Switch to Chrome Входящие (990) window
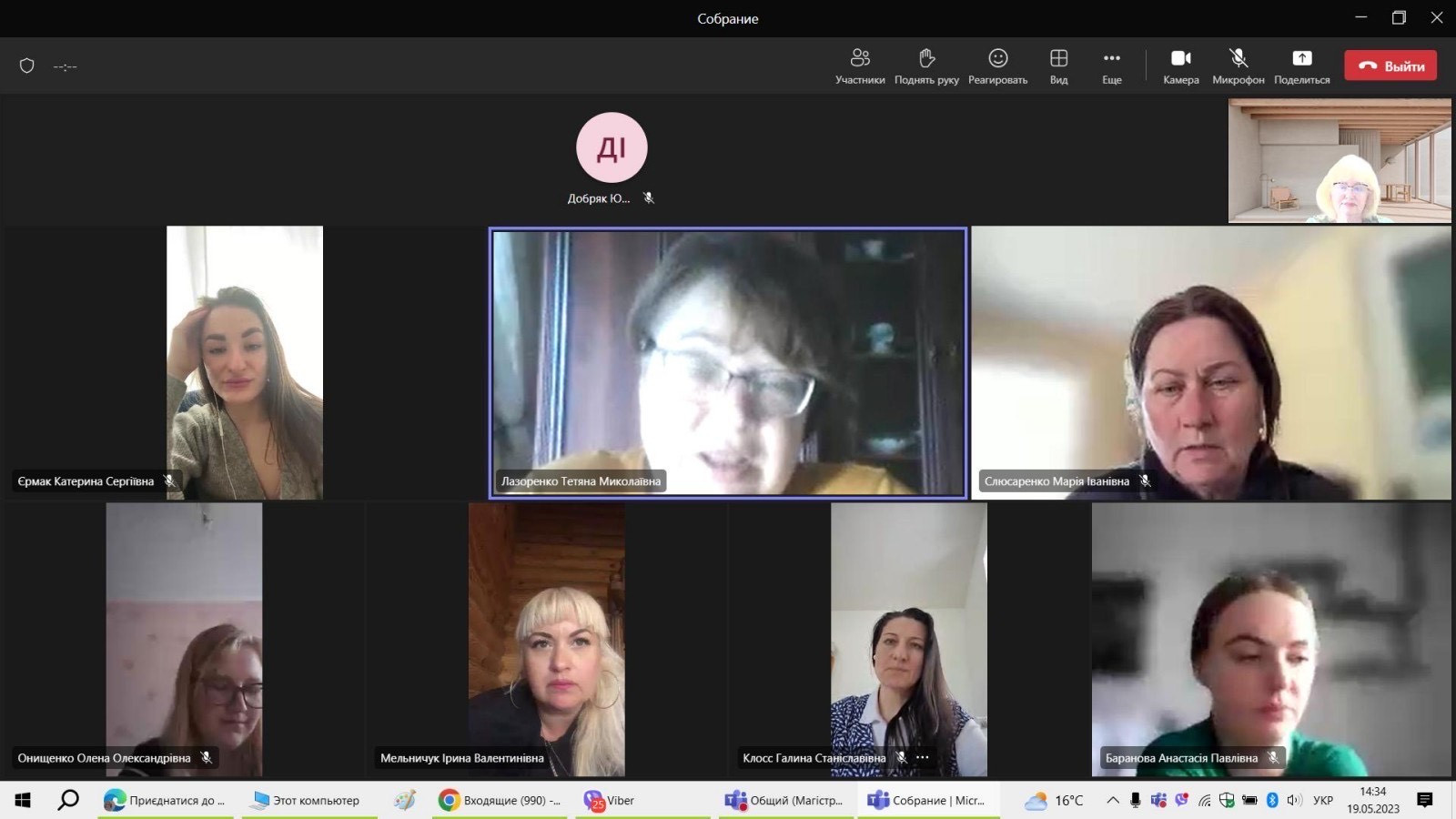The image size is (1456, 819). point(500,800)
